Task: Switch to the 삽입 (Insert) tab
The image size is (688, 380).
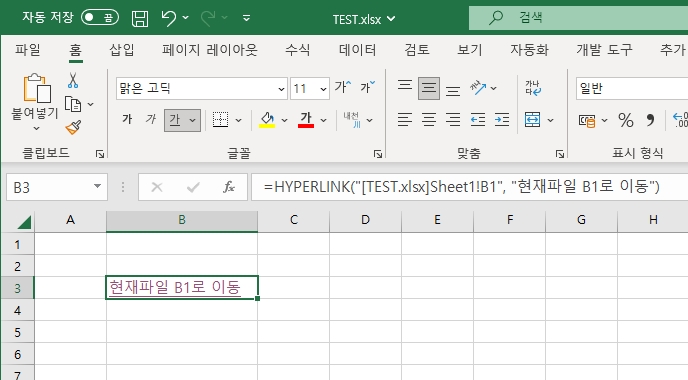Action: click(122, 50)
